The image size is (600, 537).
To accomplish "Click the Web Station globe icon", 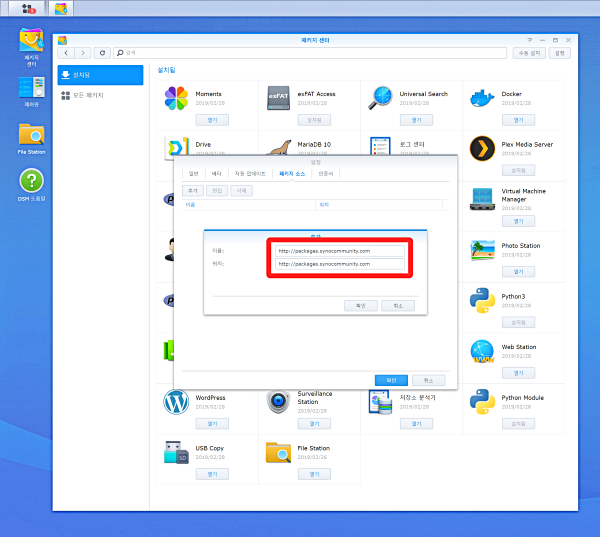I will (x=482, y=351).
